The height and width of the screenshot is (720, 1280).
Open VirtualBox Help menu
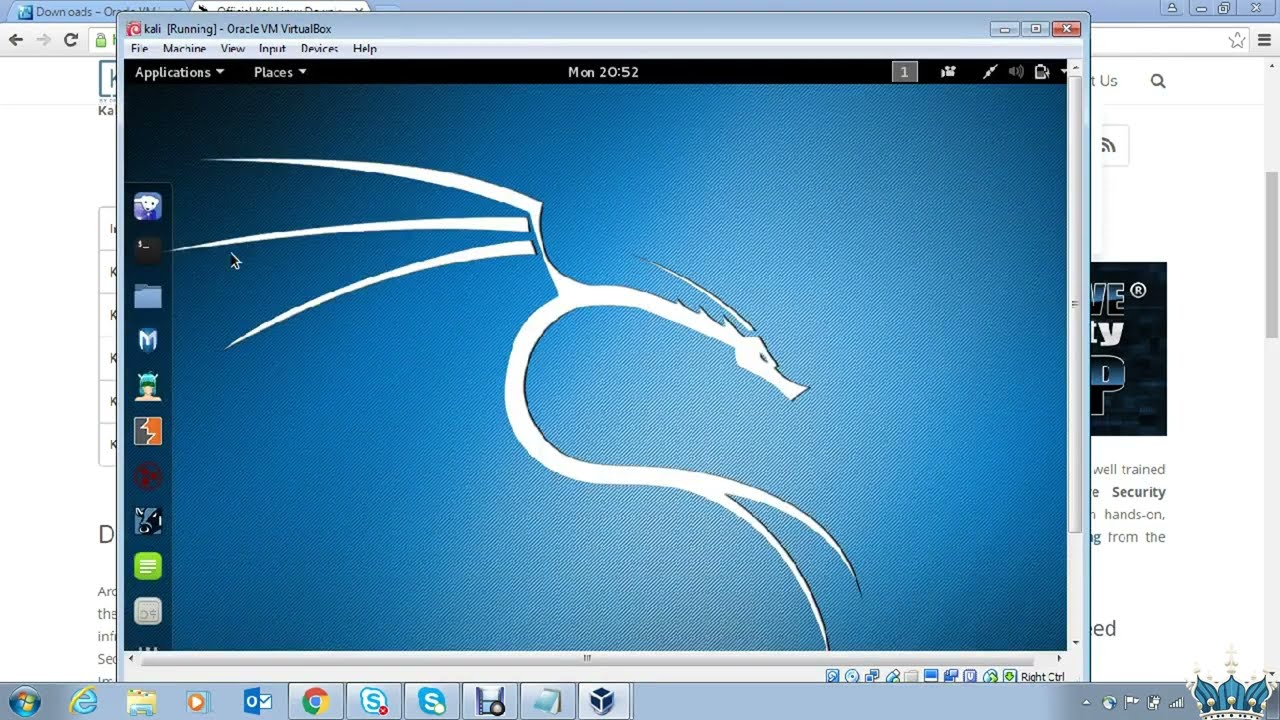point(364,48)
